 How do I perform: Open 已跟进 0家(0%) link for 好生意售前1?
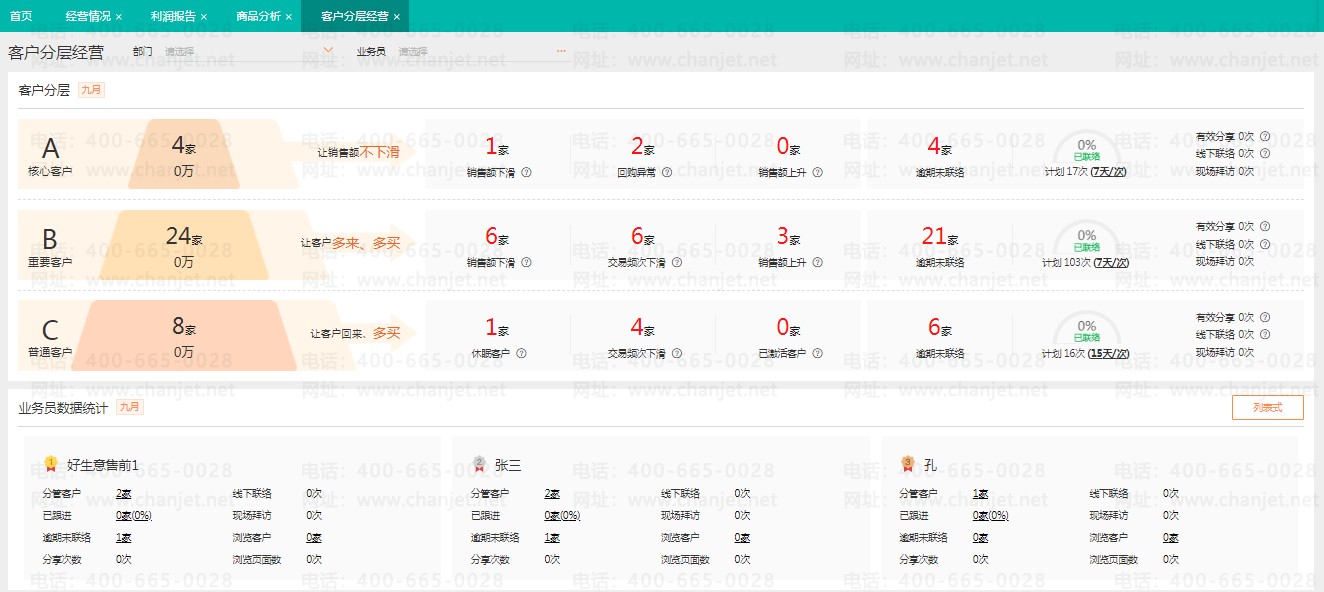tap(133, 515)
